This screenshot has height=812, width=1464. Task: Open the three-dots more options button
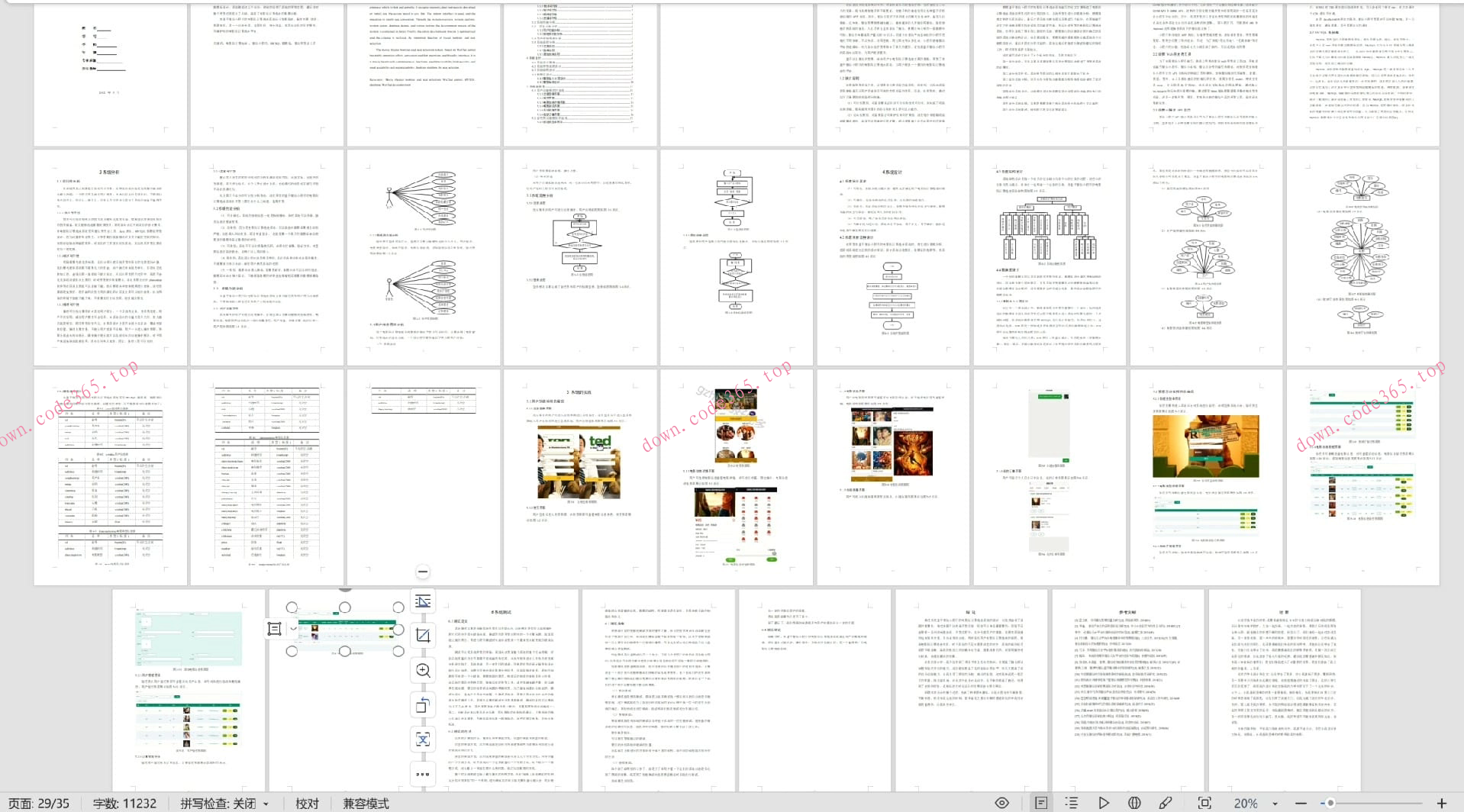(423, 774)
